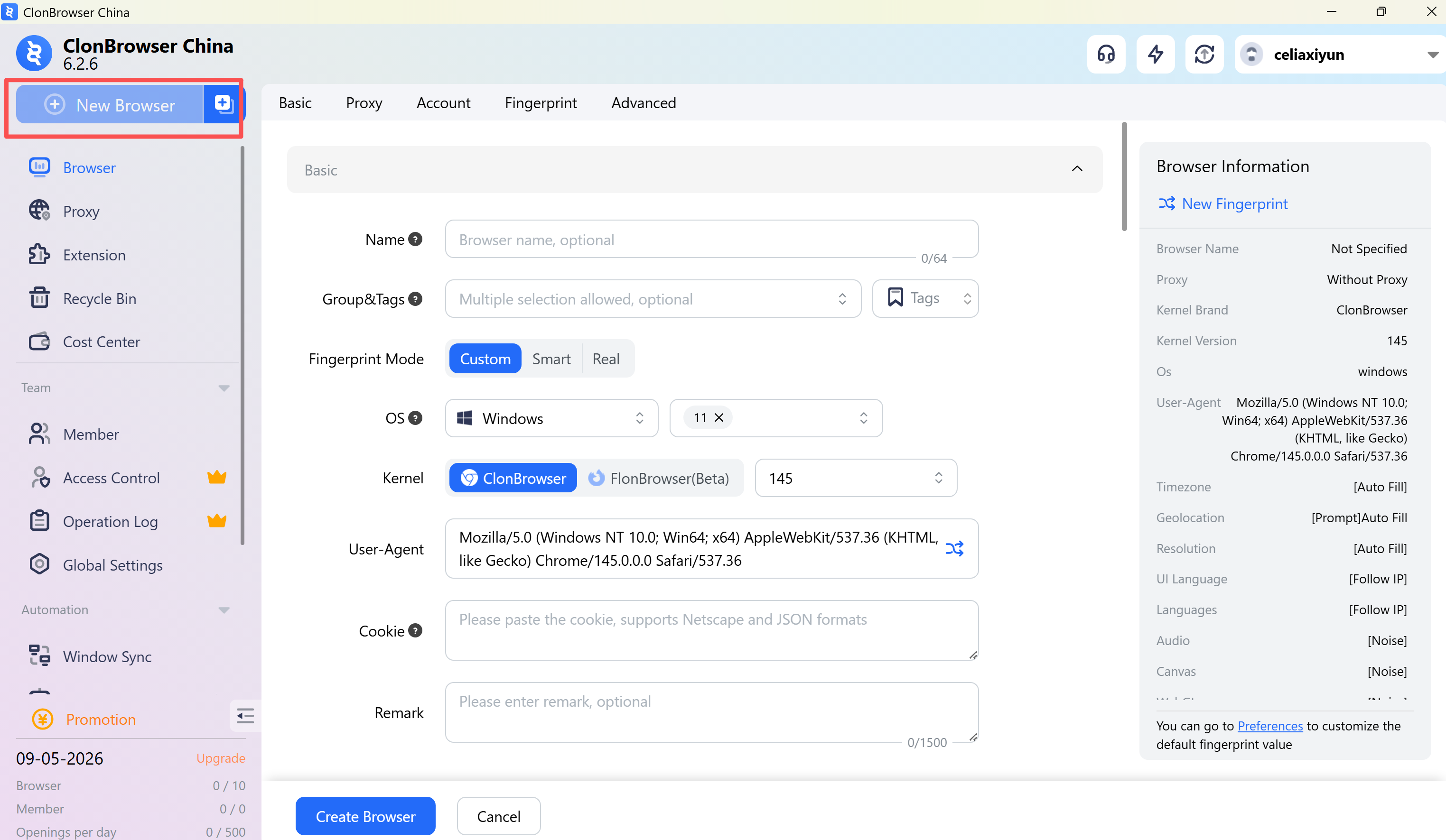1446x840 pixels.
Task: Open the kernel version 145 dropdown
Action: coord(855,478)
